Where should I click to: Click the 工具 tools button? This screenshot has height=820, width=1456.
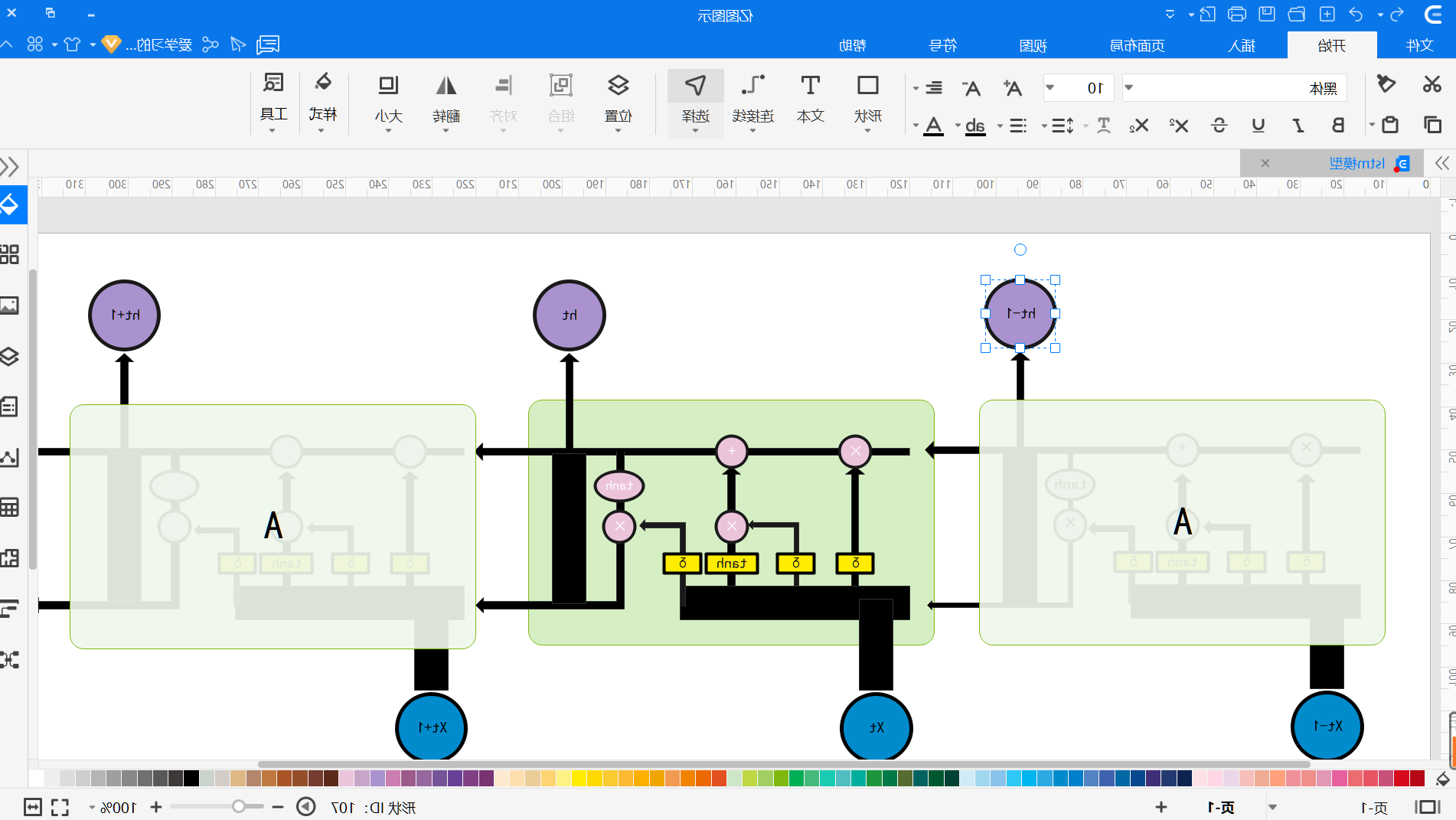point(273,102)
